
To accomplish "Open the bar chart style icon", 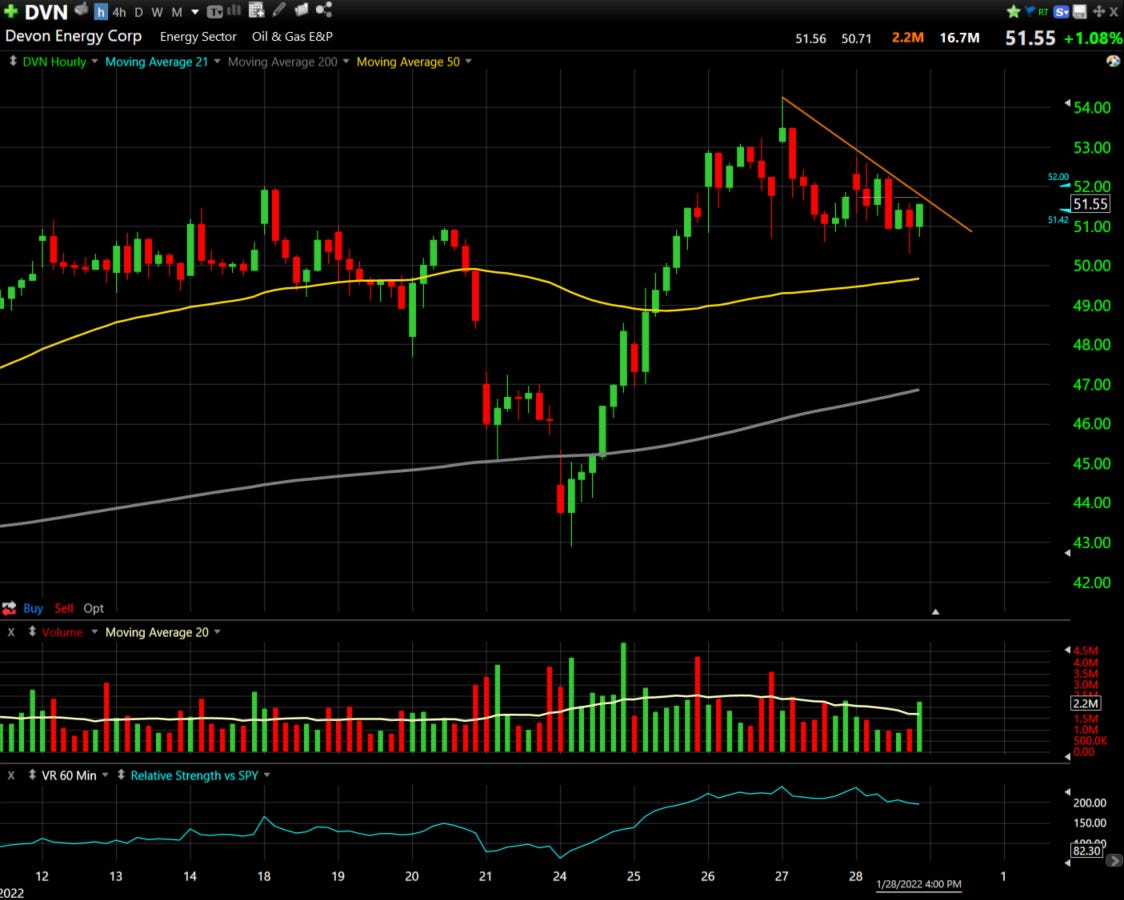I will point(234,10).
